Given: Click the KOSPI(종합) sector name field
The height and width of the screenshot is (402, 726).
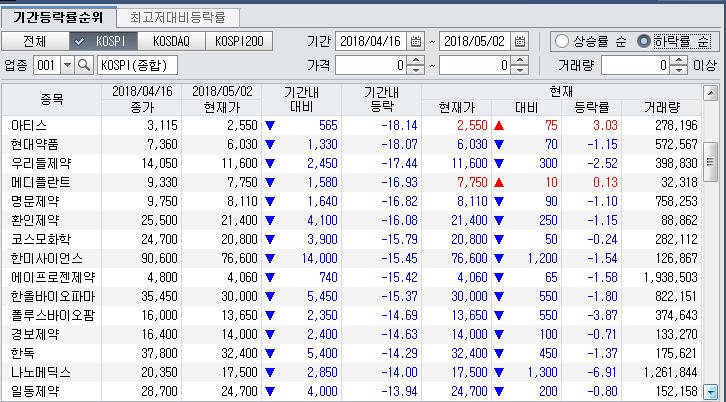Looking at the screenshot, I should [x=138, y=65].
